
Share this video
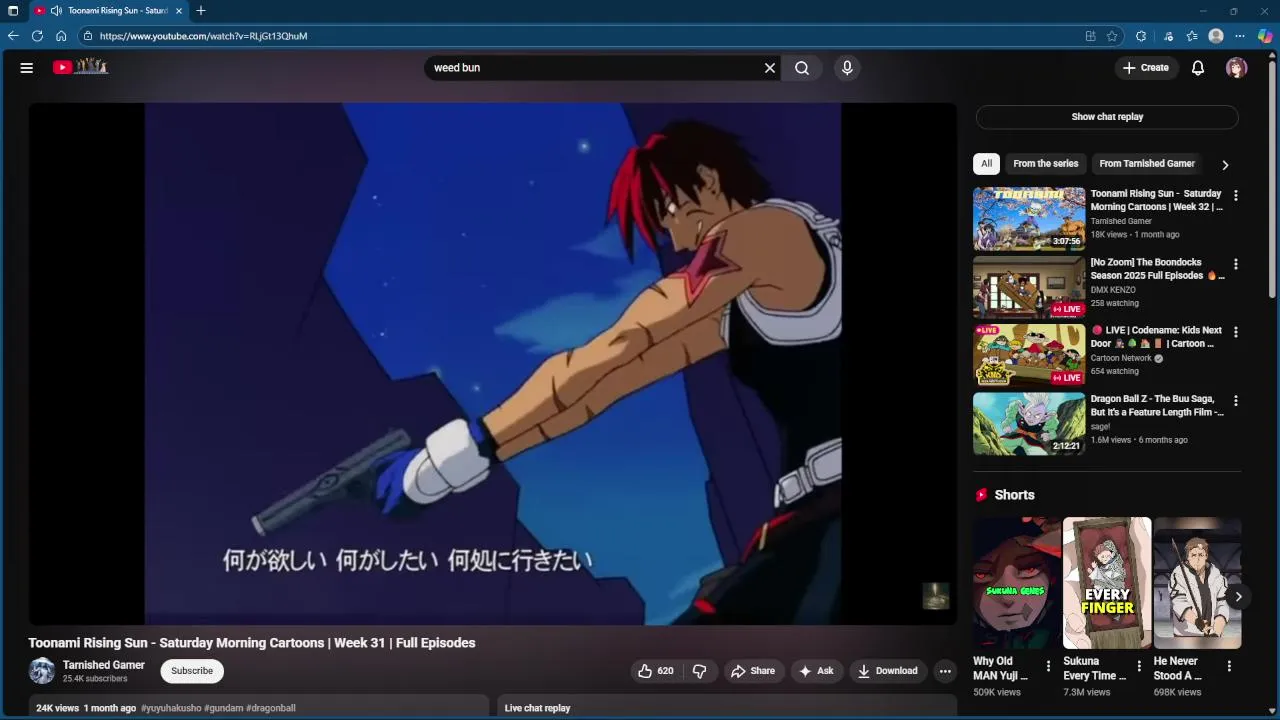pos(753,671)
